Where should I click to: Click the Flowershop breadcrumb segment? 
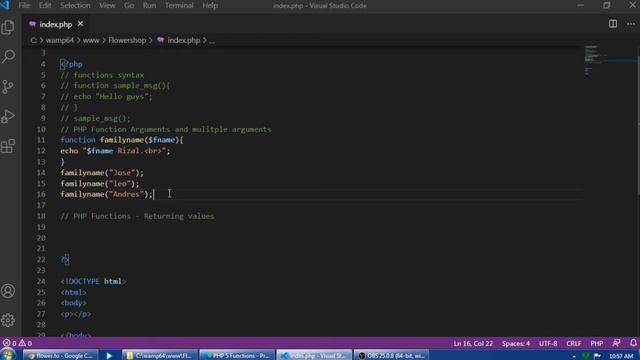click(127, 40)
